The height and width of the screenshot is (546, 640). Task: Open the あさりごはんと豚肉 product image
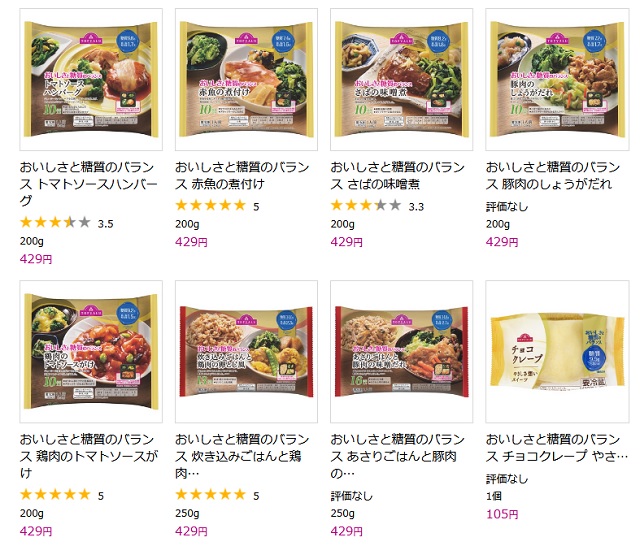[402, 351]
